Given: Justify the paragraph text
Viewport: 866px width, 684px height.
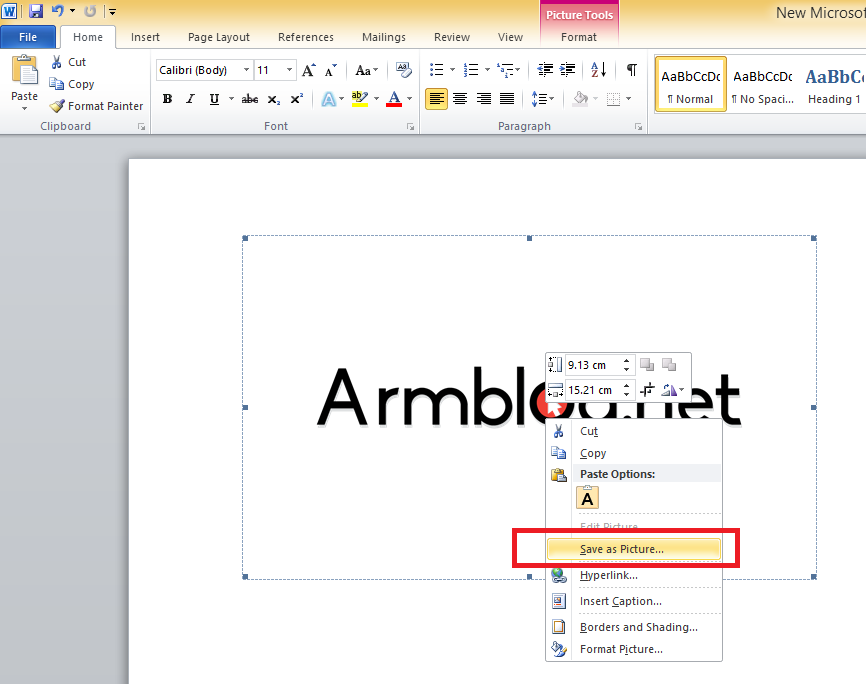Looking at the screenshot, I should (x=507, y=99).
